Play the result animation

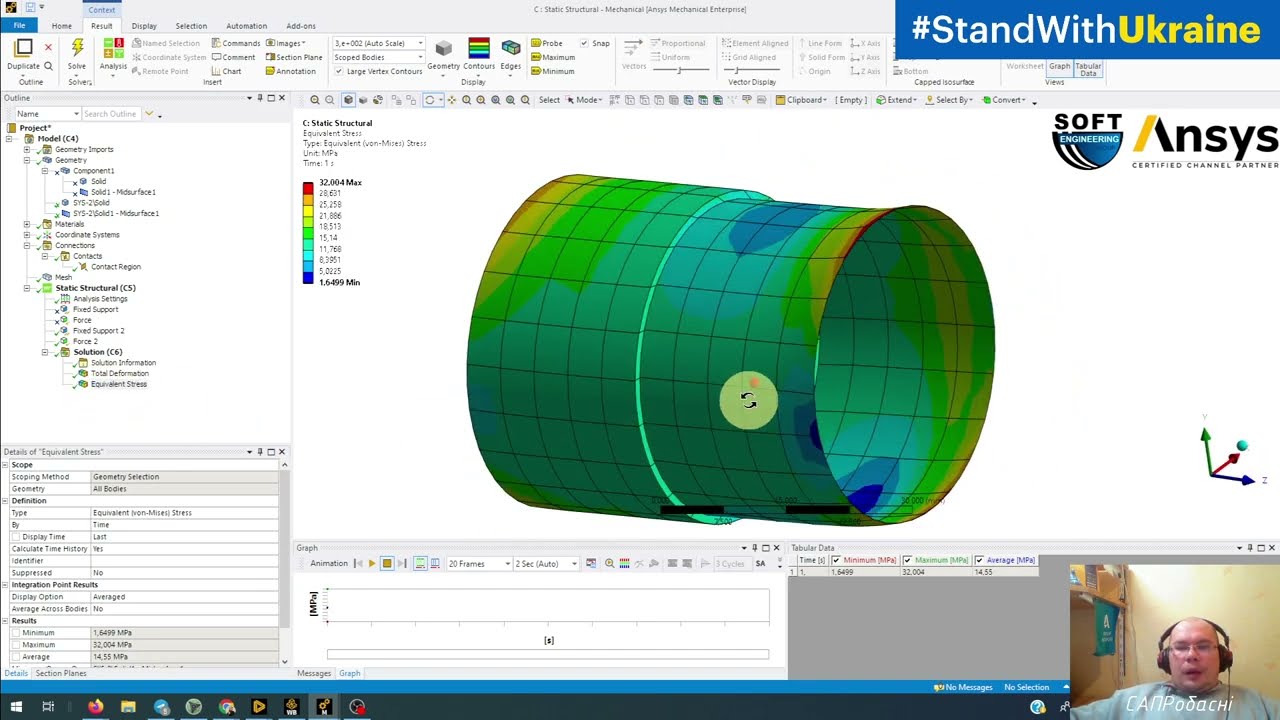click(371, 564)
